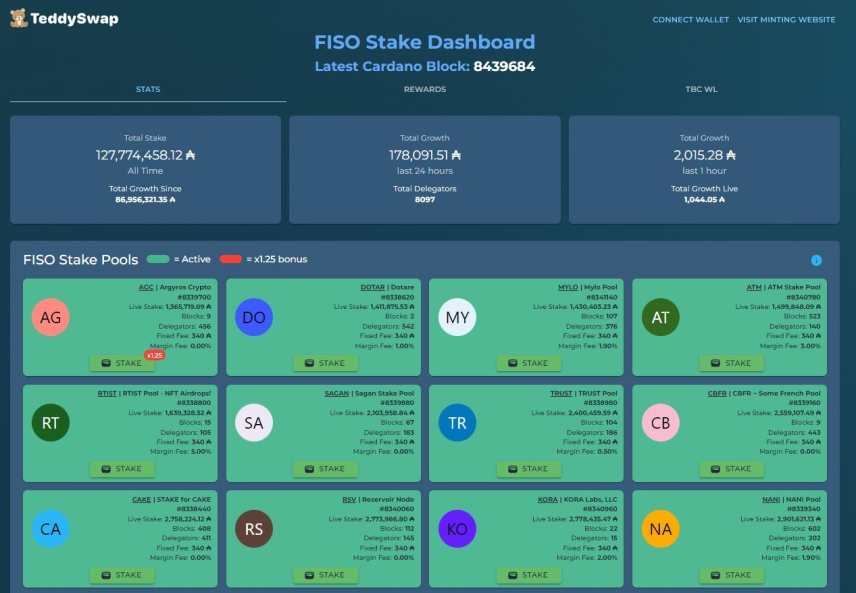Open the RSV ticker link
This screenshot has width=856, height=593.
click(349, 500)
